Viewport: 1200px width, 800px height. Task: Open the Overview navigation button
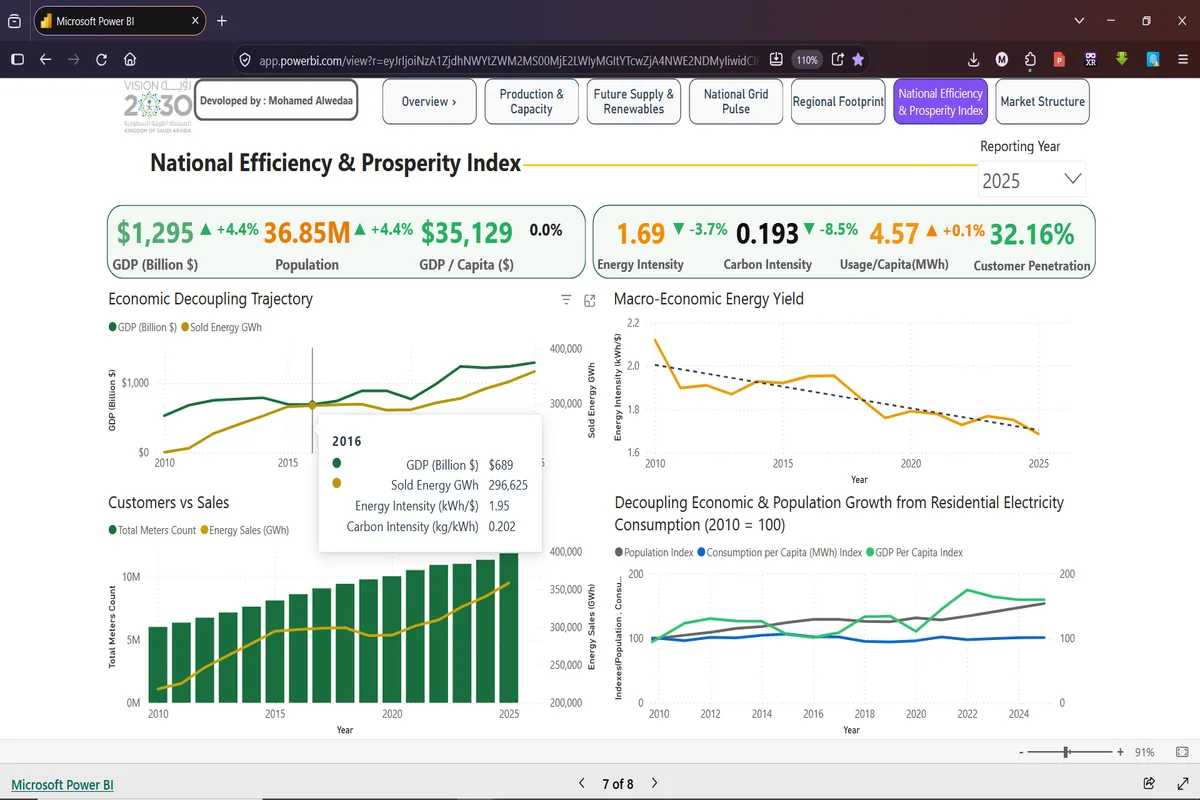point(429,102)
